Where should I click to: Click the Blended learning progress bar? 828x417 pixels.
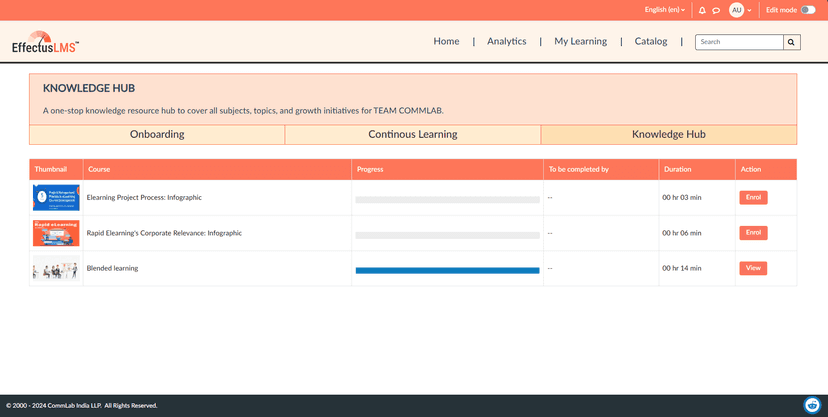(x=447, y=270)
